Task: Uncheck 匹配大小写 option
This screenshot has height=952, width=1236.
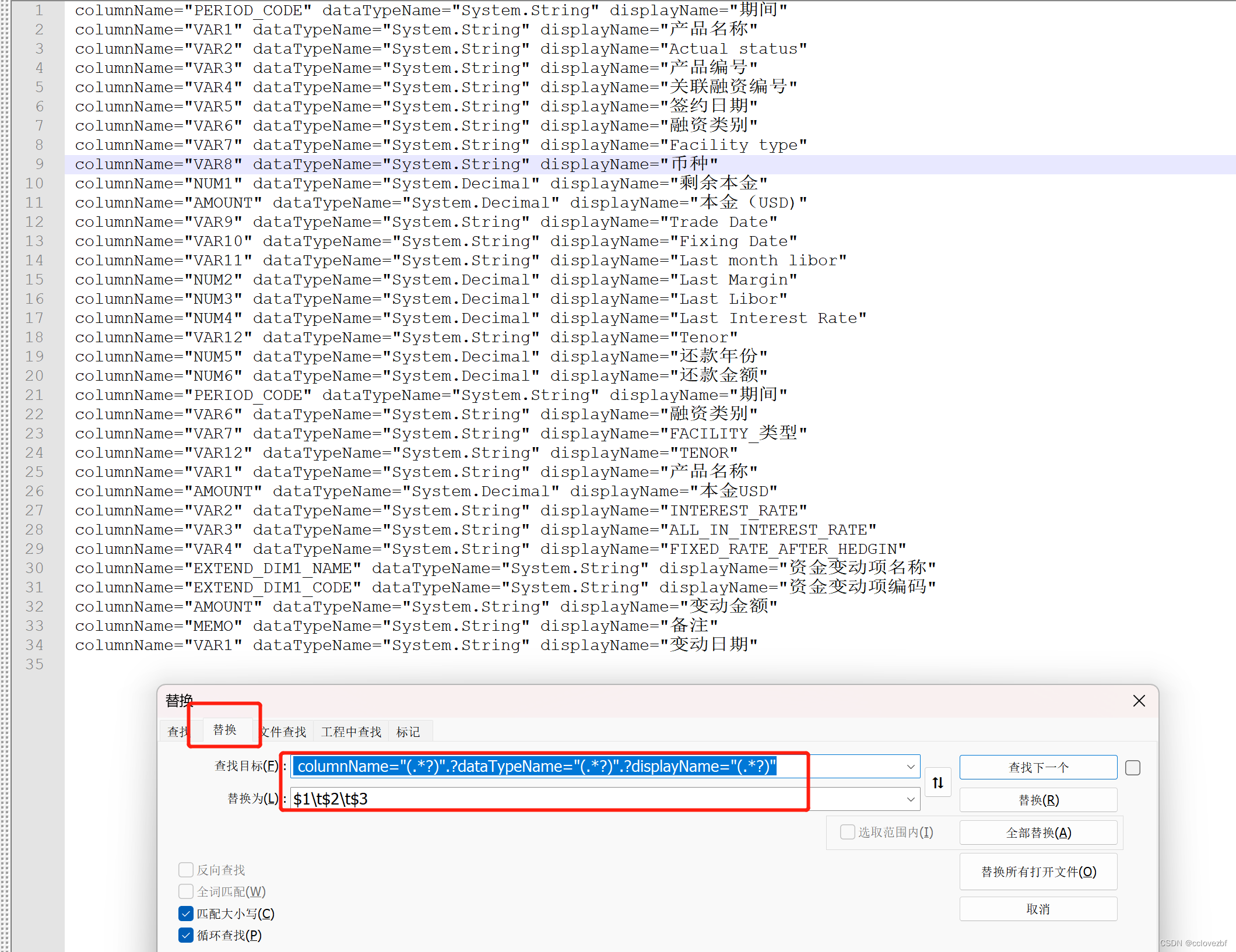Action: (186, 914)
